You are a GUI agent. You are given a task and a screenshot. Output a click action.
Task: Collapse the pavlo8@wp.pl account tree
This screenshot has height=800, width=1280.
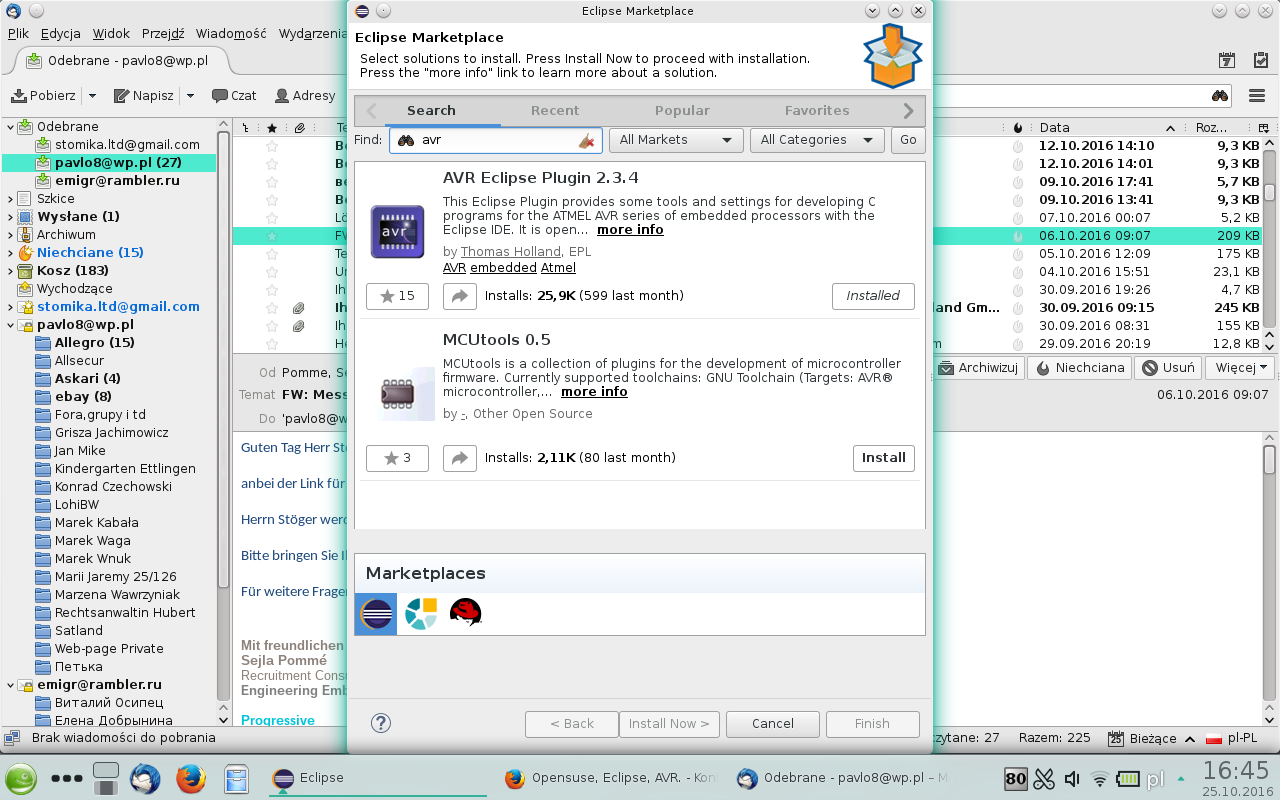click(x=10, y=325)
